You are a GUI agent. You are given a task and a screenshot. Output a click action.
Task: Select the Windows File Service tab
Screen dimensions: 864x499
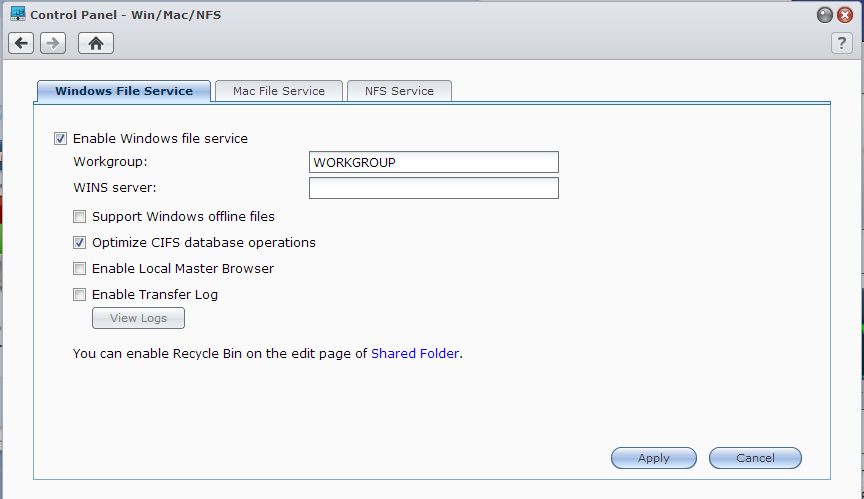click(124, 91)
